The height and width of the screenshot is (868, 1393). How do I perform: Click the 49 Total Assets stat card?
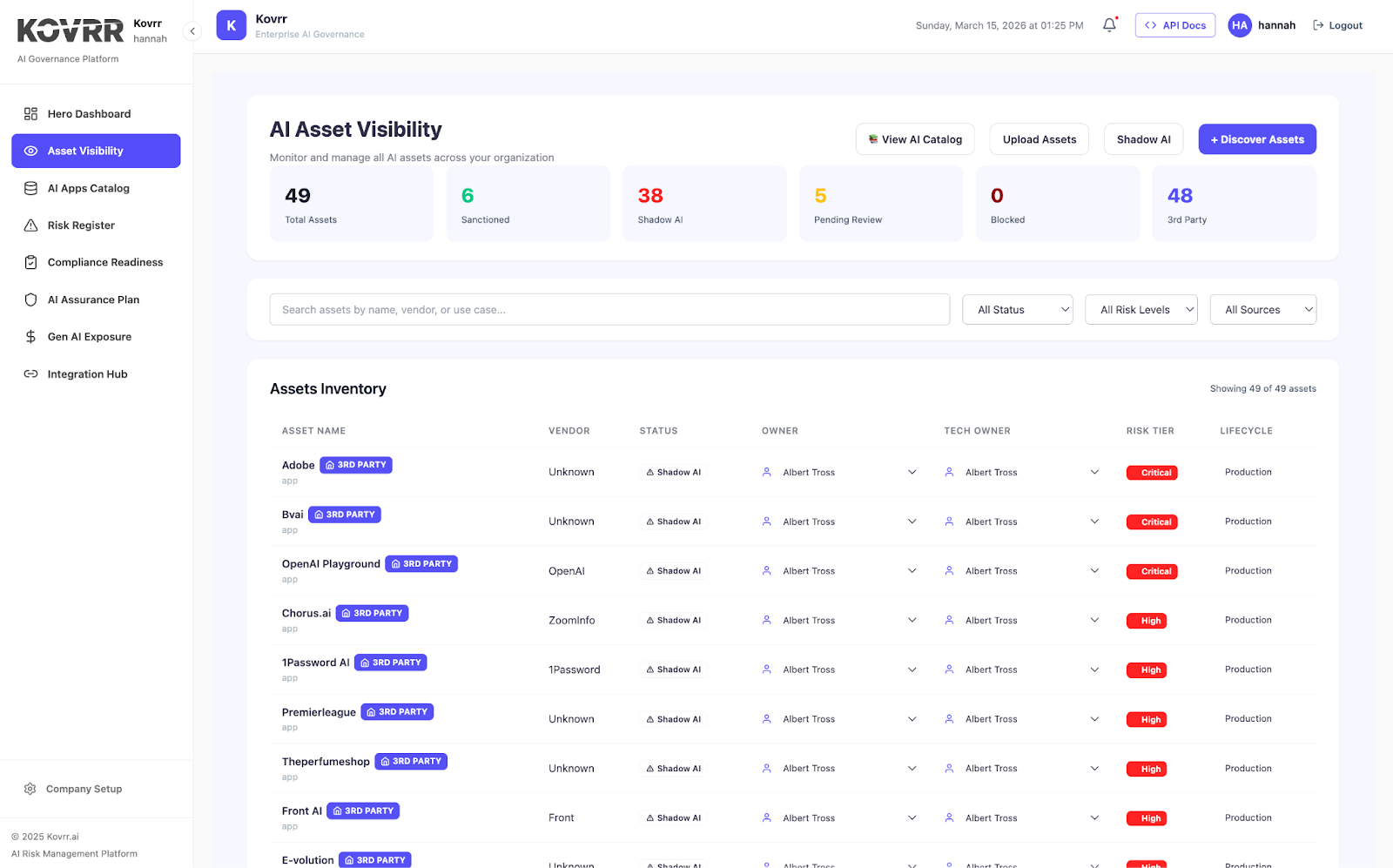tap(352, 204)
